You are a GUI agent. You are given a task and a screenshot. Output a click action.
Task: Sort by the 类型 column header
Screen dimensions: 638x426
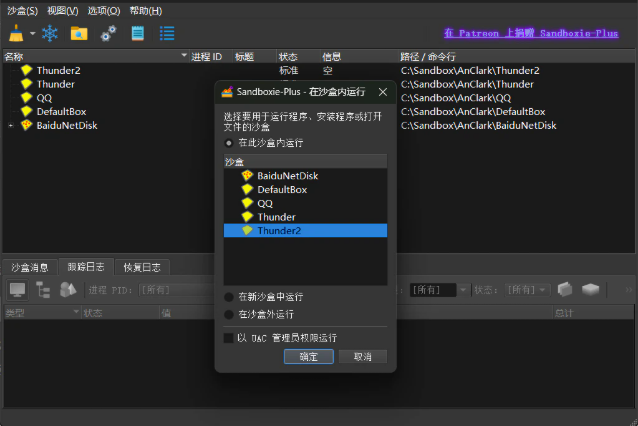pyautogui.click(x=42, y=313)
